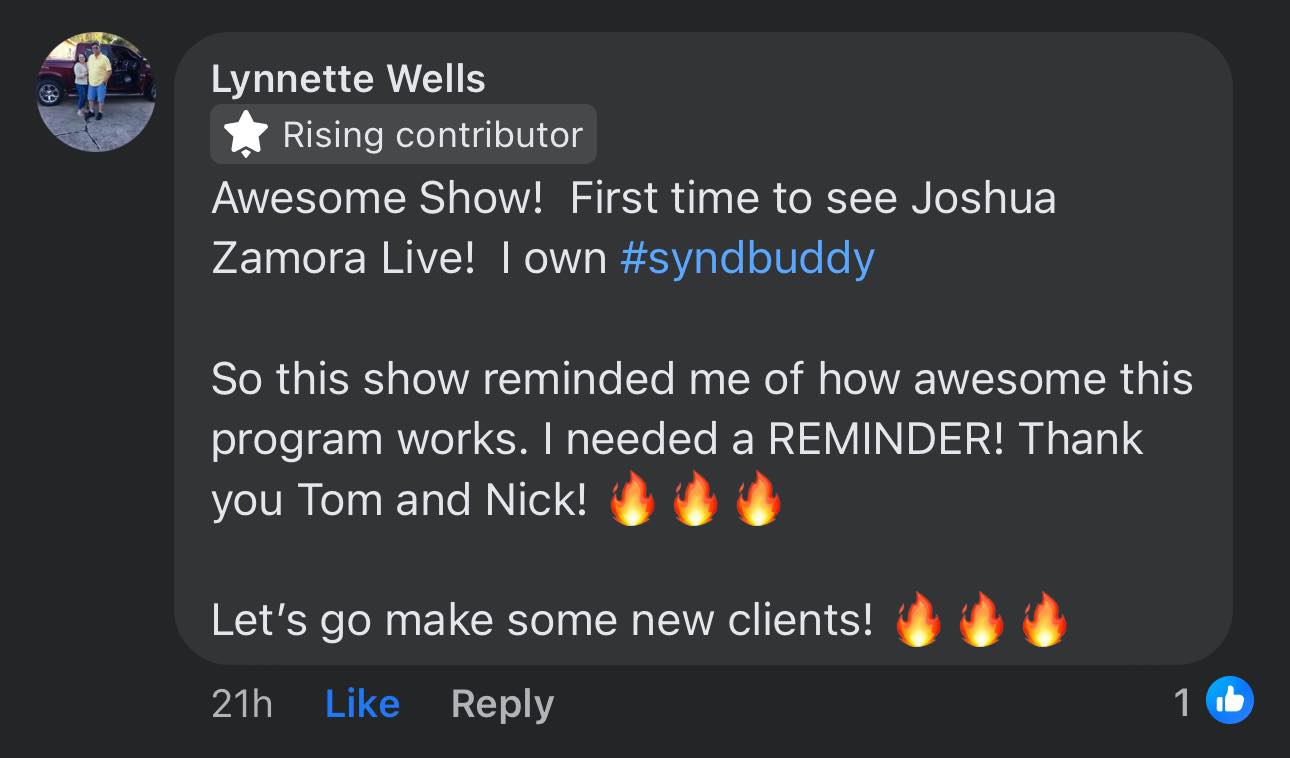Click the "Let's go make some new clients!" line
Image resolution: width=1290 pixels, height=758 pixels.
click(542, 621)
